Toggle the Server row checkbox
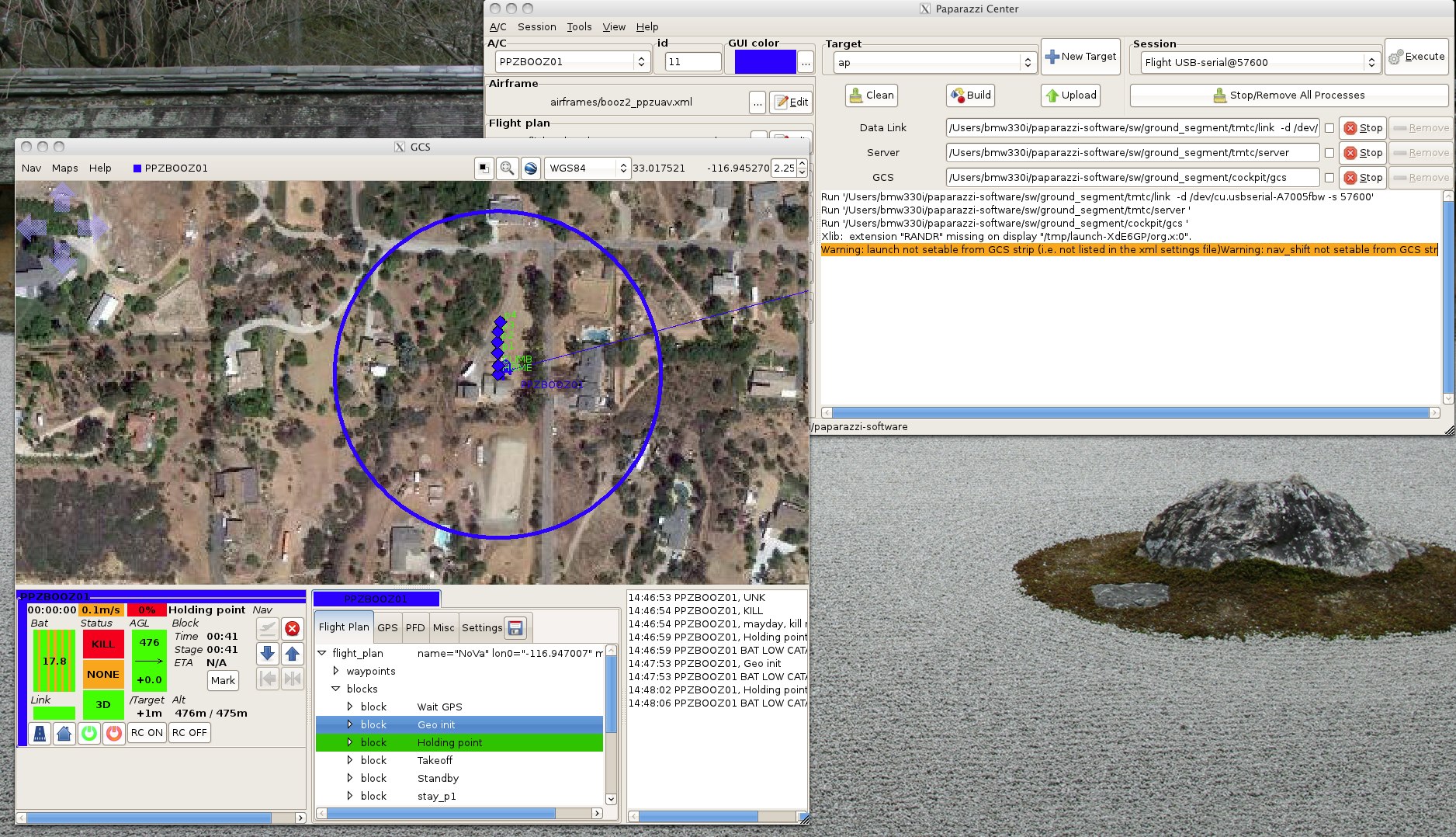 coord(1329,153)
